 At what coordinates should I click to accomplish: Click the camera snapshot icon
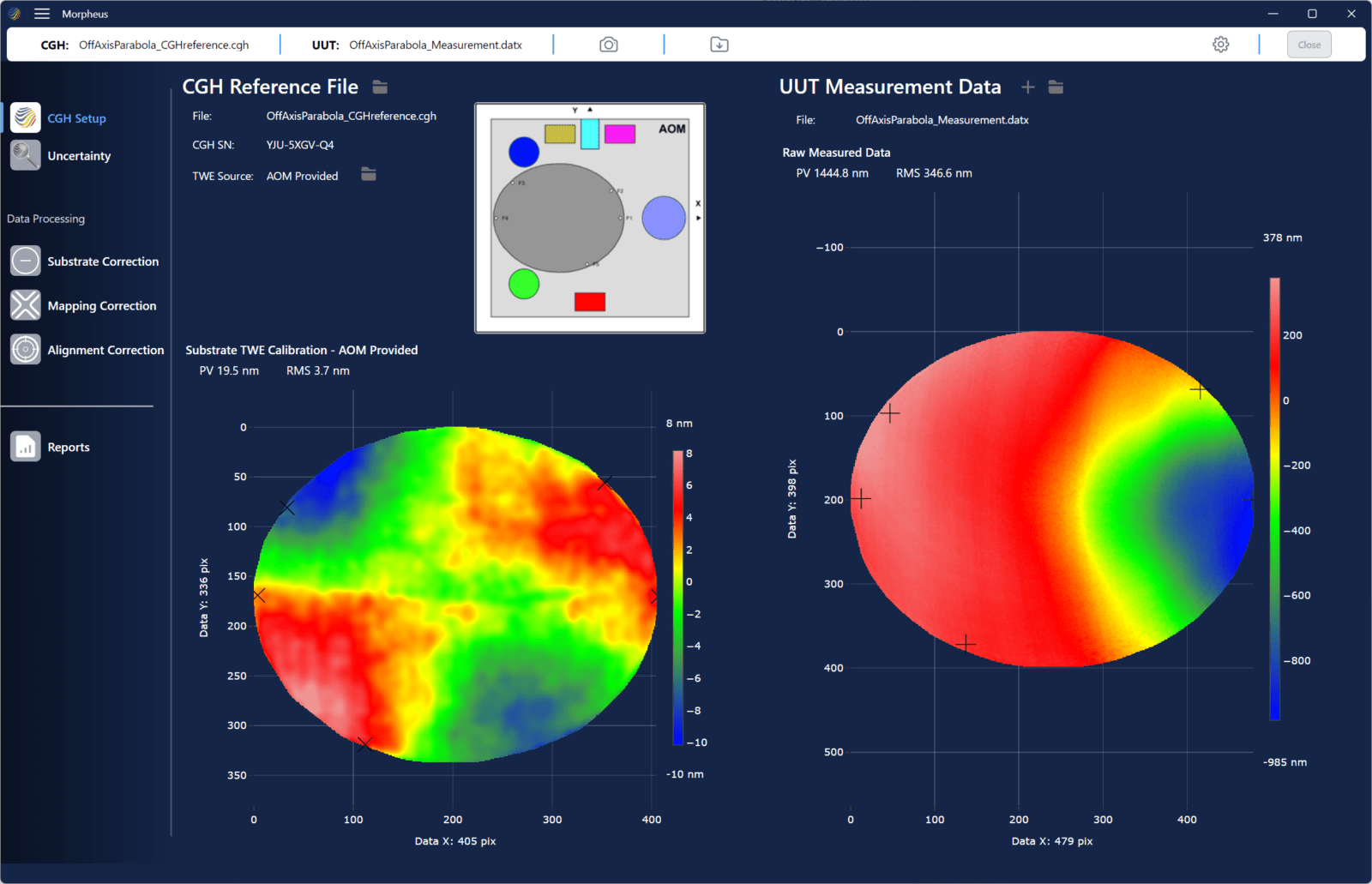click(608, 45)
